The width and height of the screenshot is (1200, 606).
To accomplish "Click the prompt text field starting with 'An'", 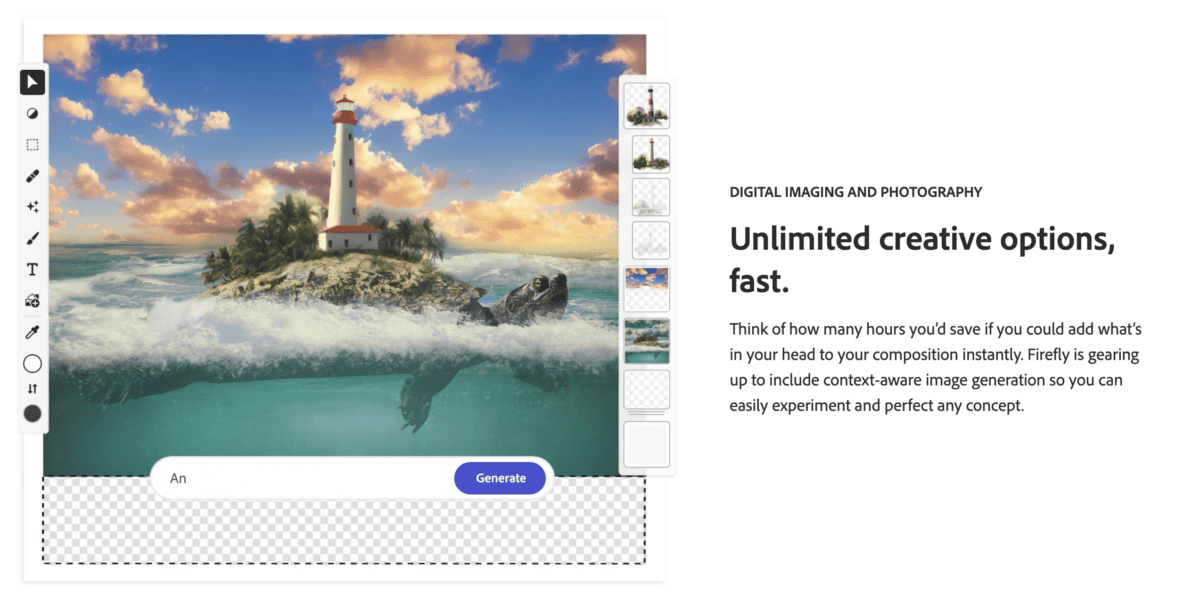I will [x=280, y=478].
